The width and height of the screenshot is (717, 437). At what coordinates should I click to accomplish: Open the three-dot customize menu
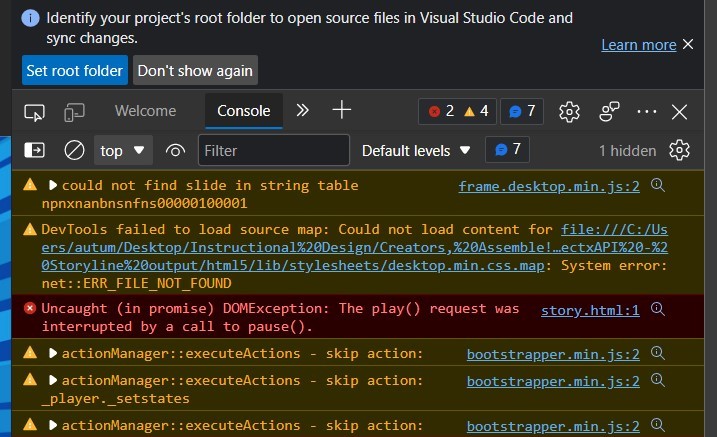(x=647, y=111)
